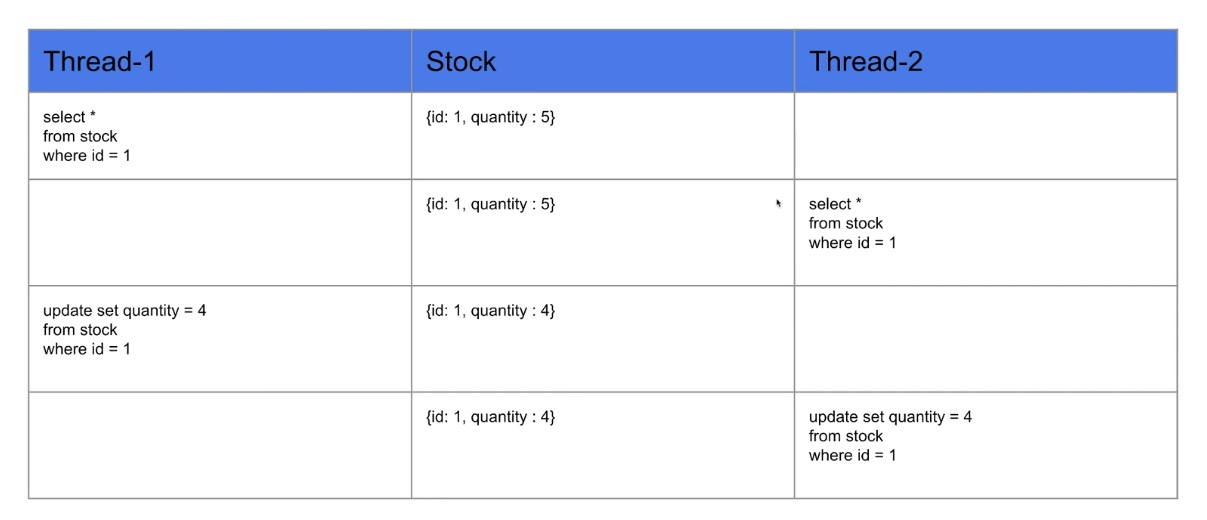Click empty Thread-1 cell in last row

pos(220,445)
